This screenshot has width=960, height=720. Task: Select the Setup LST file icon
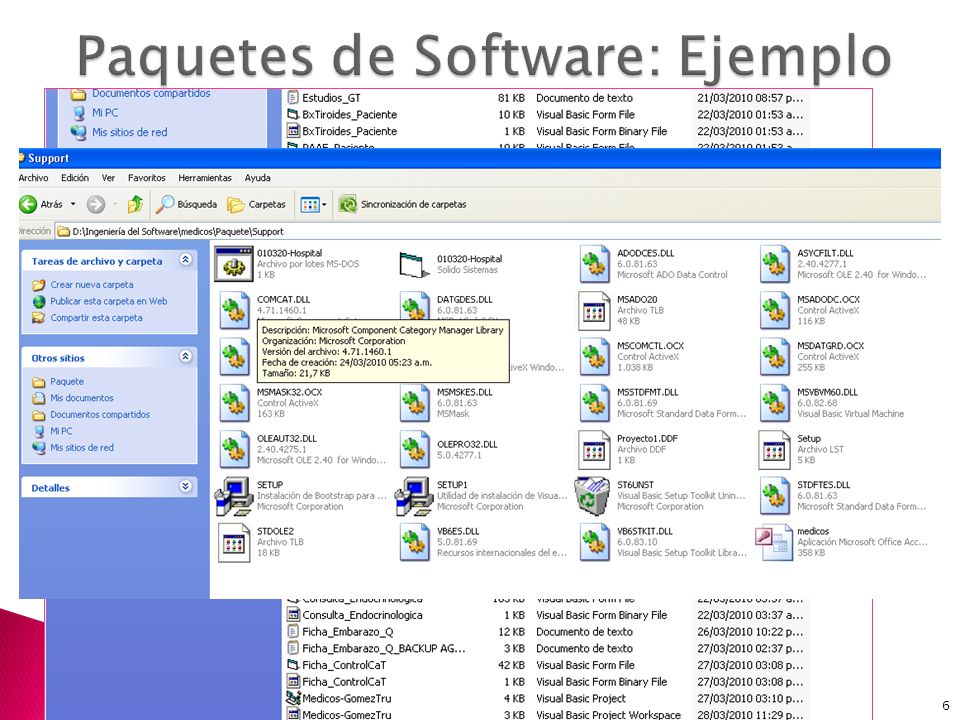point(774,449)
